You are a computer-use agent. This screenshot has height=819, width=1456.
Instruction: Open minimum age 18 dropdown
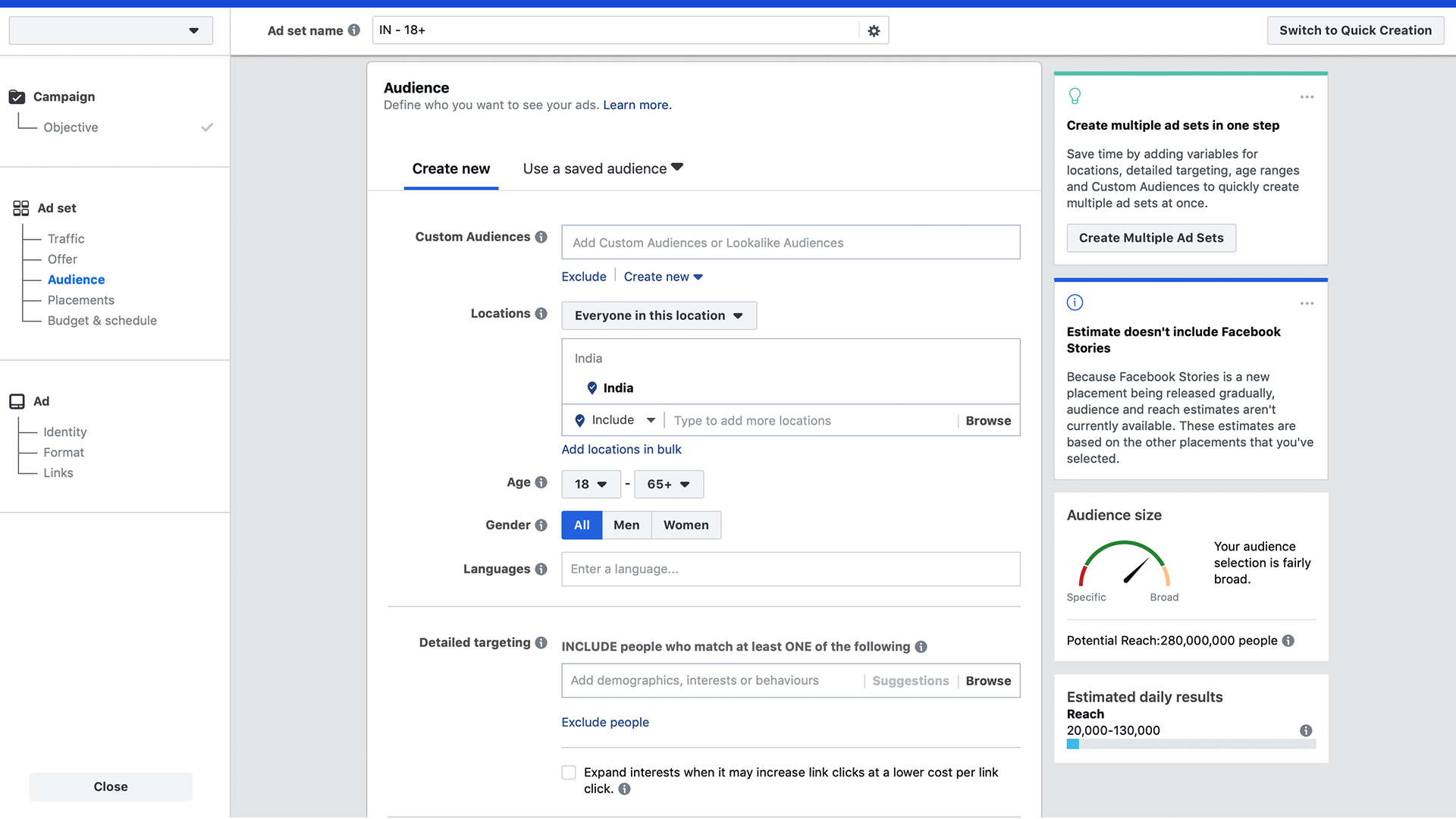point(591,485)
